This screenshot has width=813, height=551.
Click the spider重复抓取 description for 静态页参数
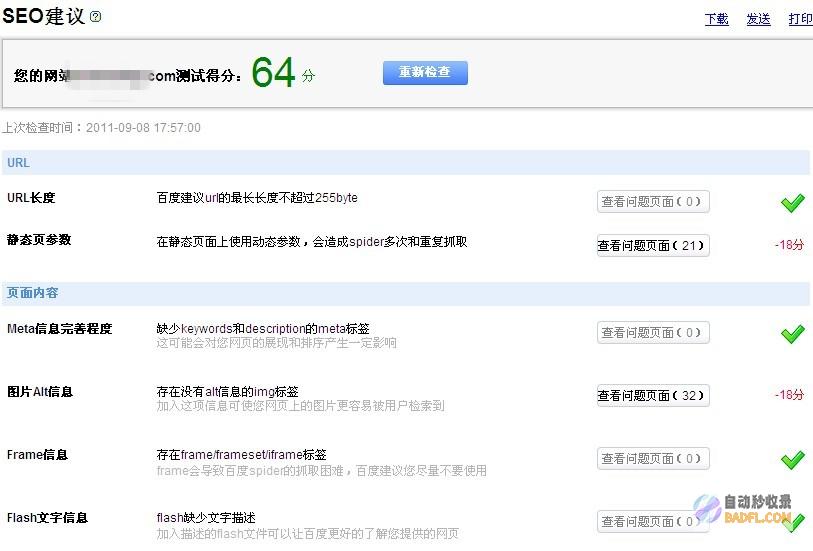click(x=312, y=242)
